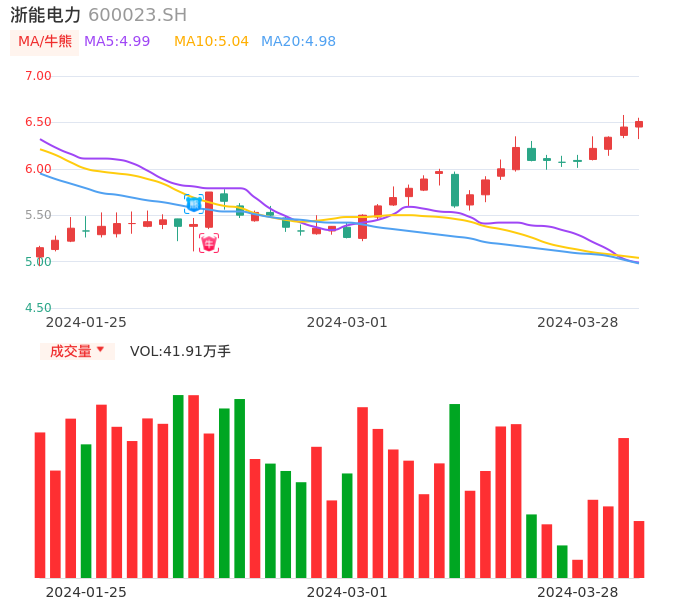Click the MA5:4.99 legend label

point(117,41)
